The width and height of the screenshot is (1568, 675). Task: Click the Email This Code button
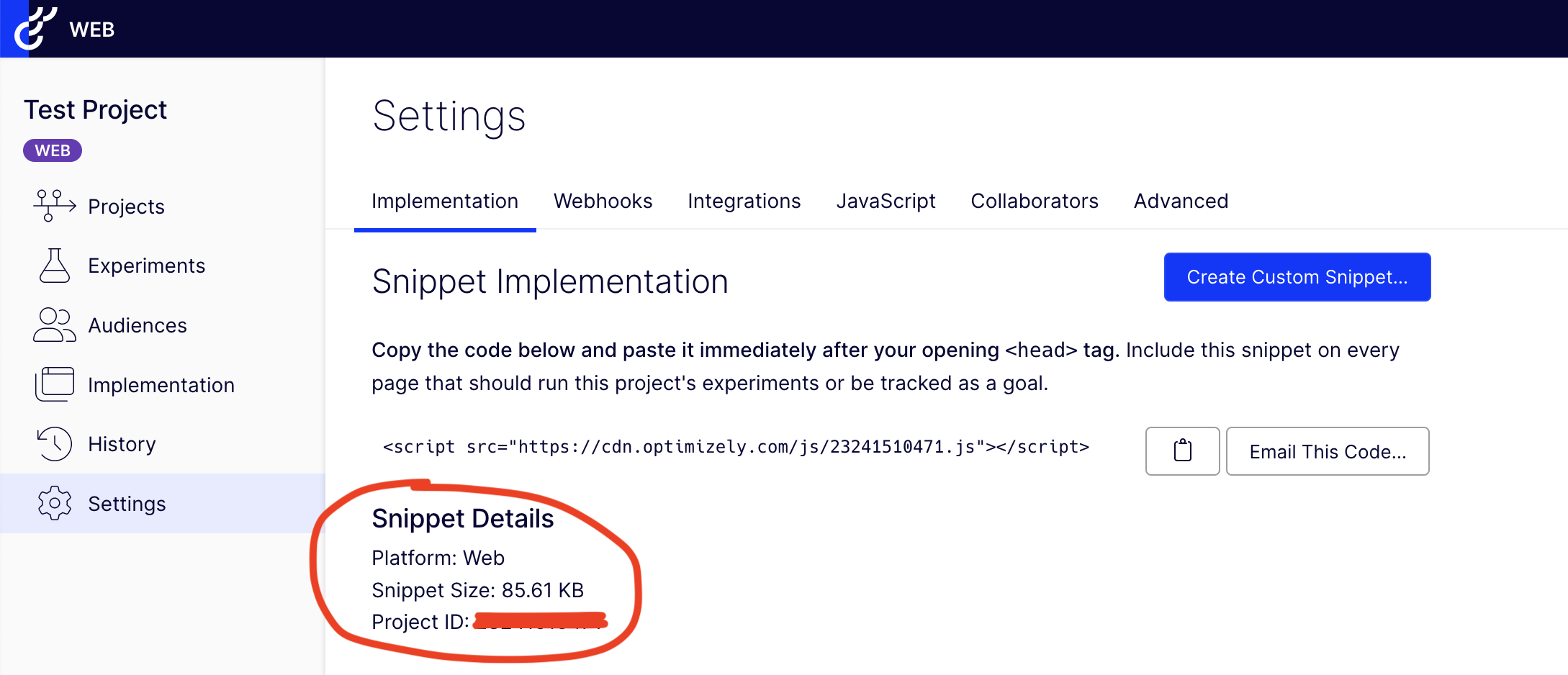pyautogui.click(x=1327, y=451)
